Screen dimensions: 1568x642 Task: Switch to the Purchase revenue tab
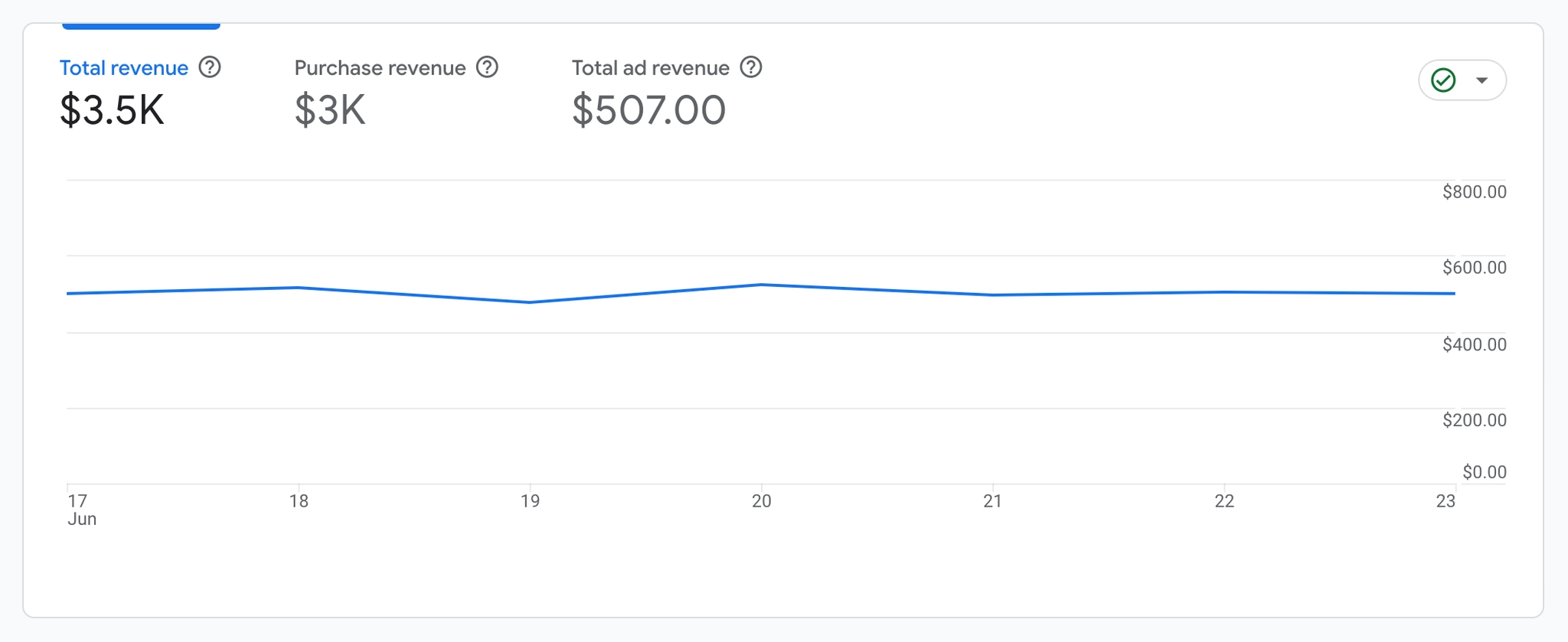(380, 68)
